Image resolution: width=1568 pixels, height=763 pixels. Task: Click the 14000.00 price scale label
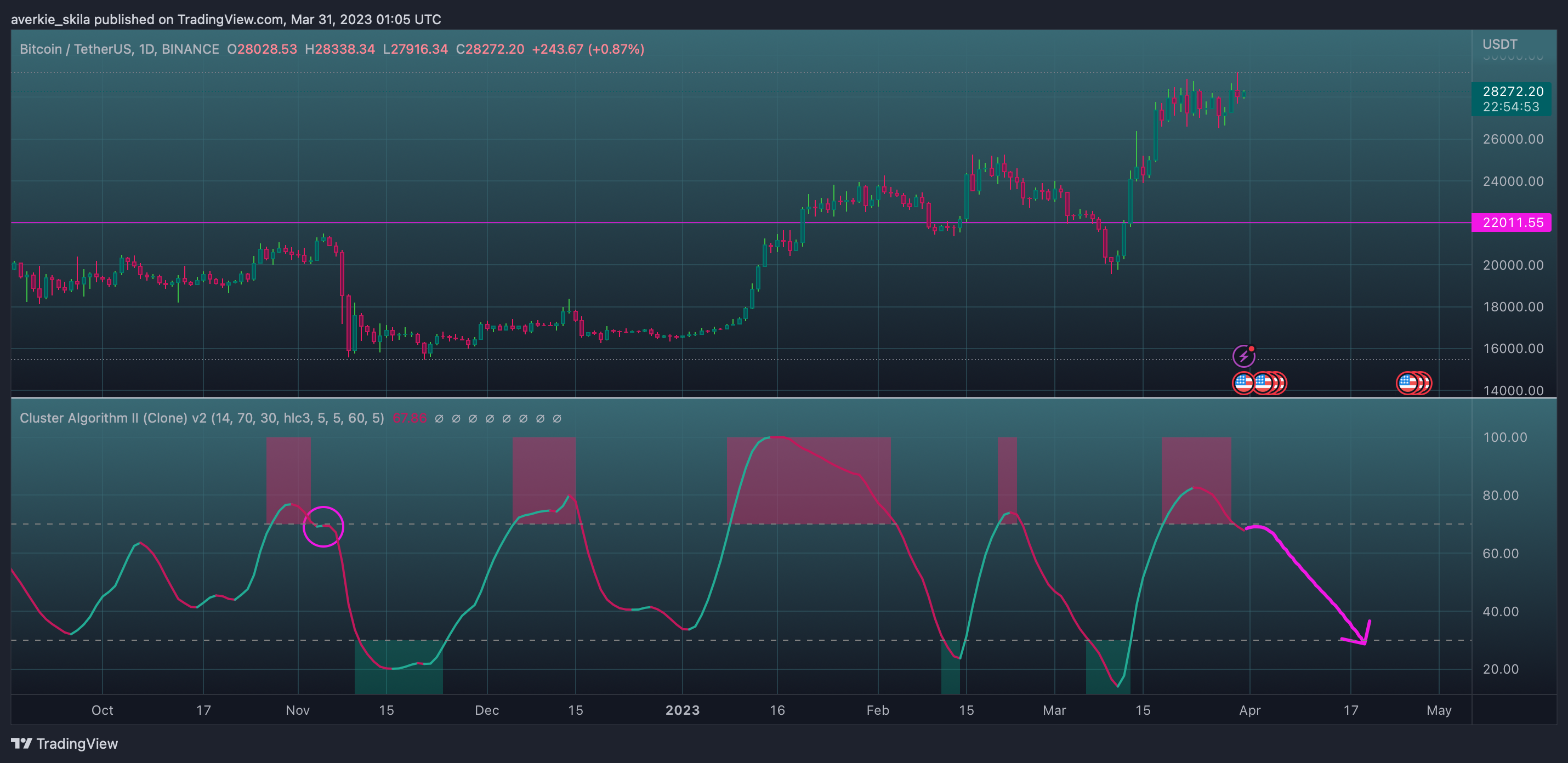coord(1513,391)
